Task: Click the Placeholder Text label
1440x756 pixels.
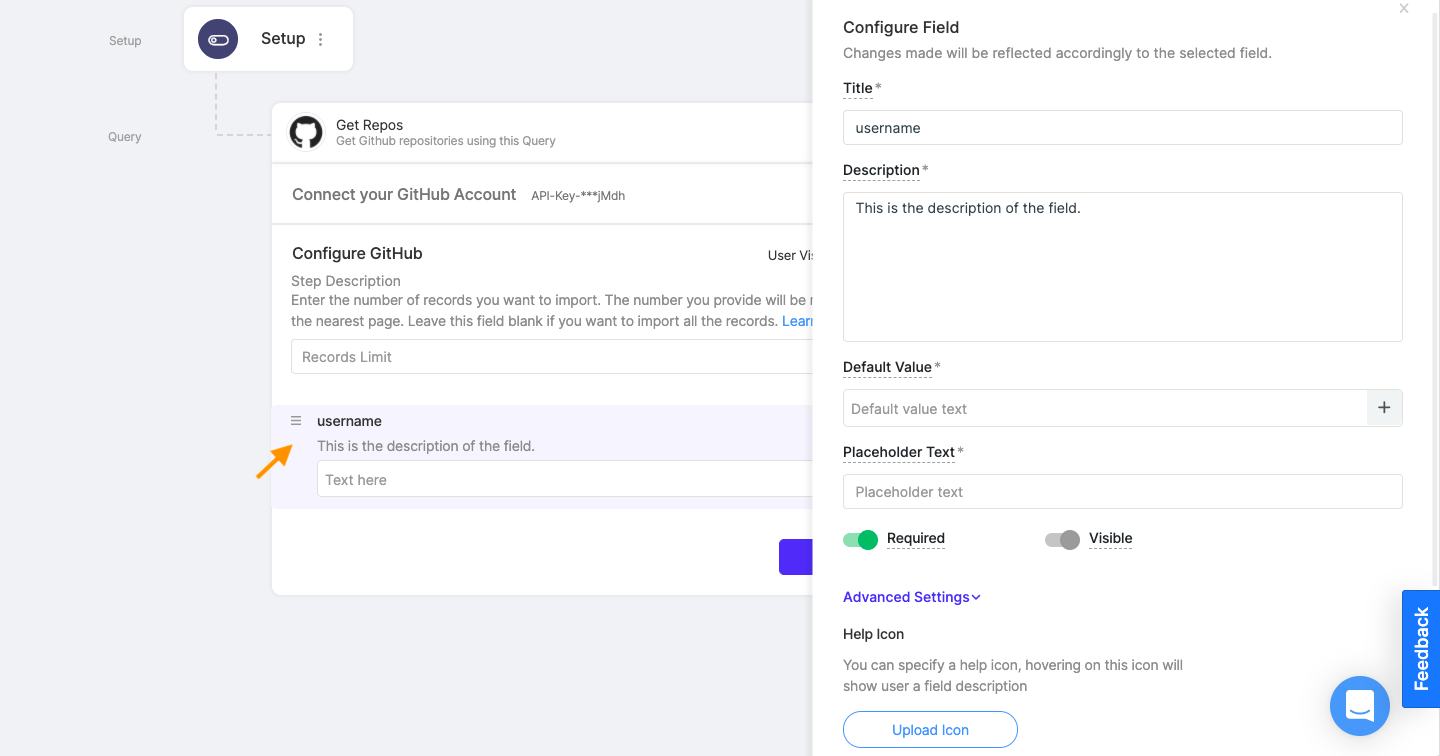Action: point(899,452)
